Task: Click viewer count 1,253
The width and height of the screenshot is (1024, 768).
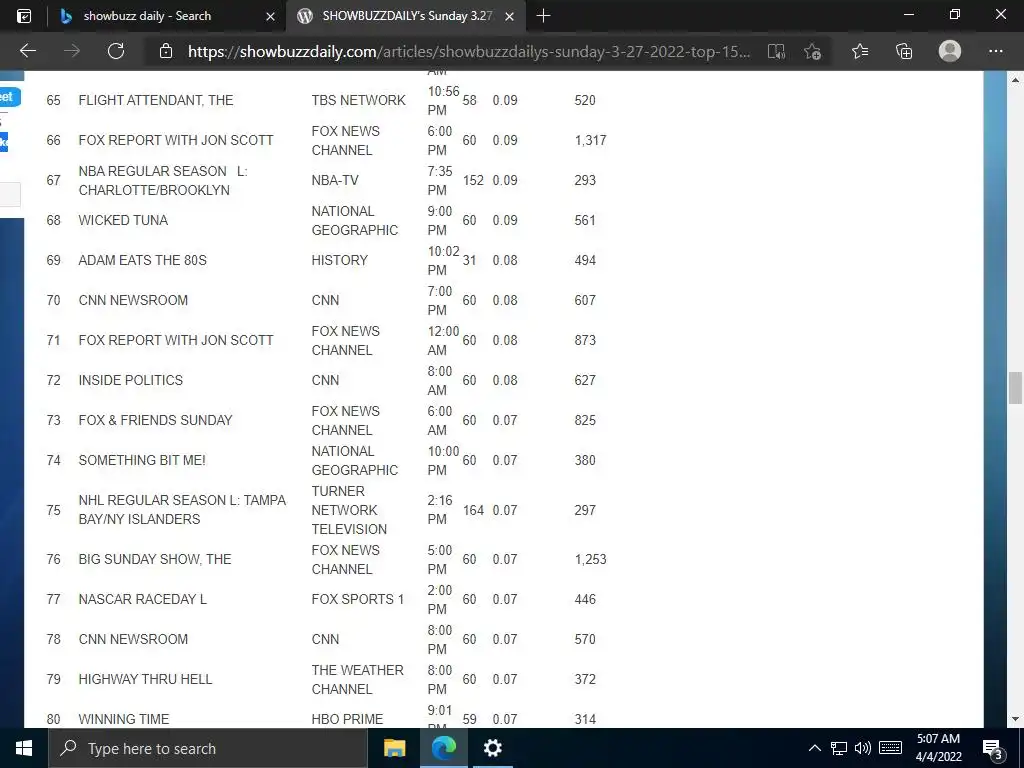Action: (590, 559)
